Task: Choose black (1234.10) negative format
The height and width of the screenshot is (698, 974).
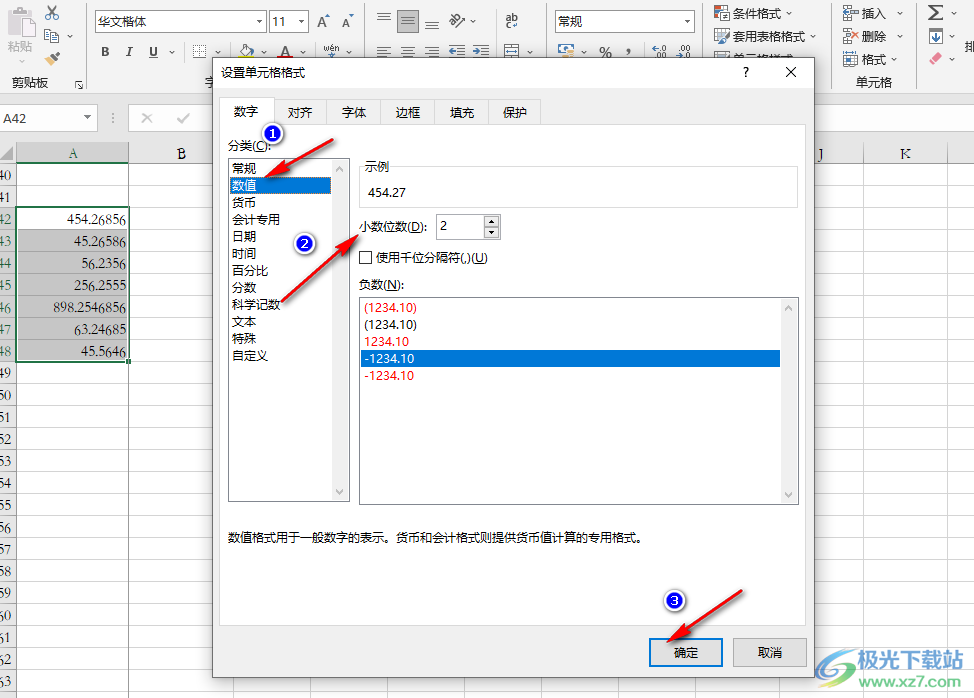Action: click(570, 324)
